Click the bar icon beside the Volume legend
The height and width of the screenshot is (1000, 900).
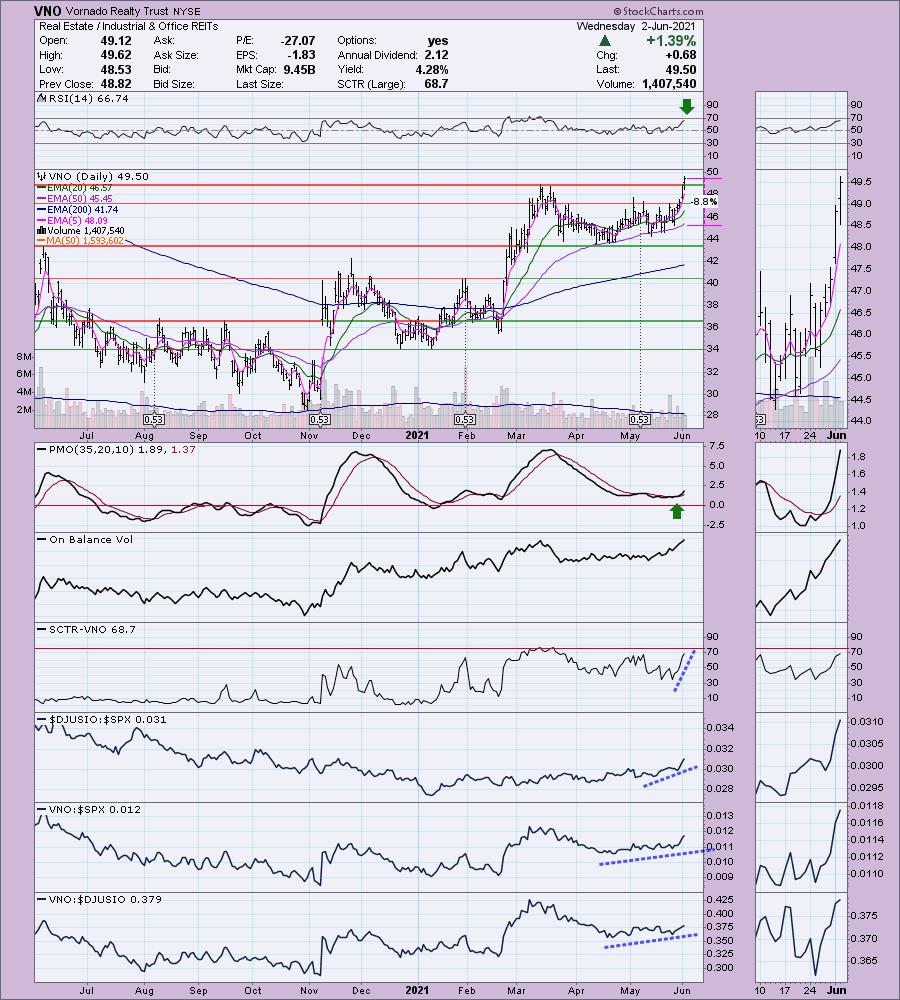[42, 231]
